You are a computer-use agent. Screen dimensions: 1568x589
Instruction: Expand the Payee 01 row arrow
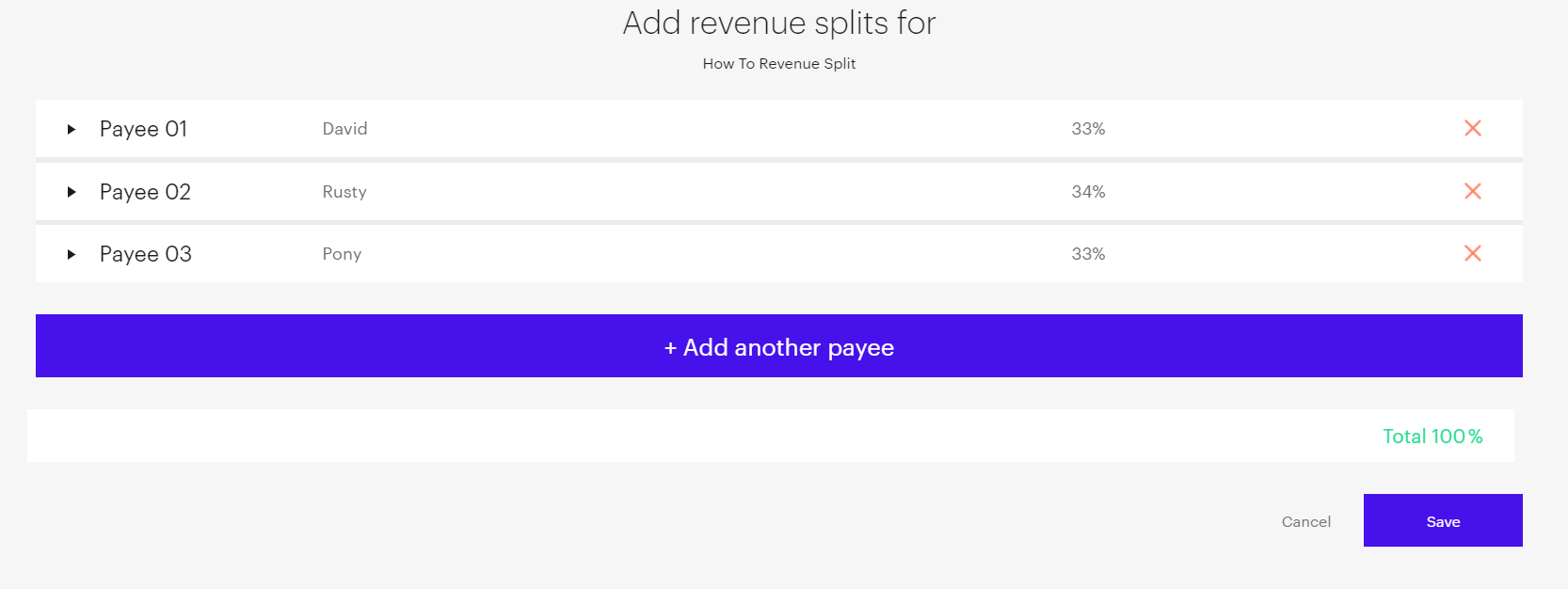tap(71, 129)
